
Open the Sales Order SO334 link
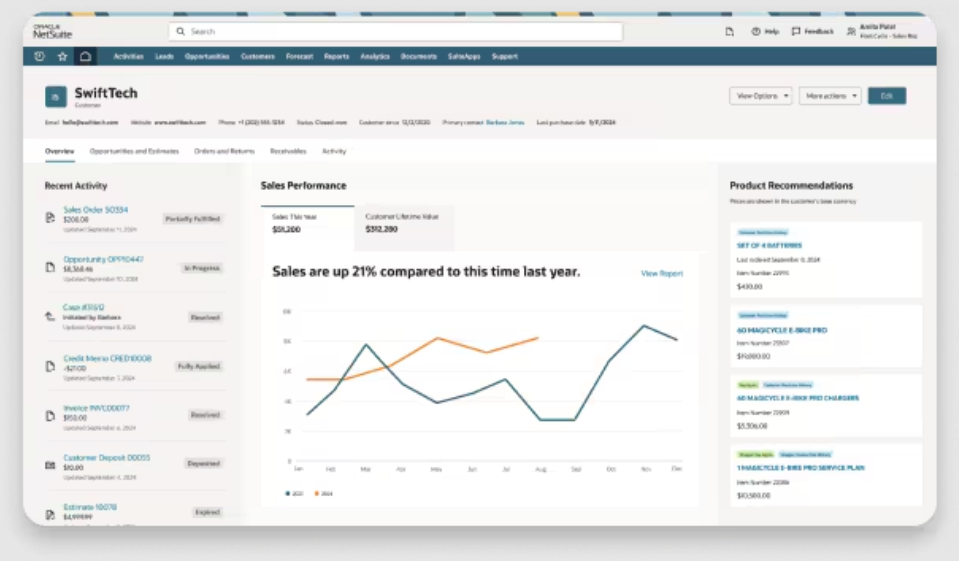(95, 210)
